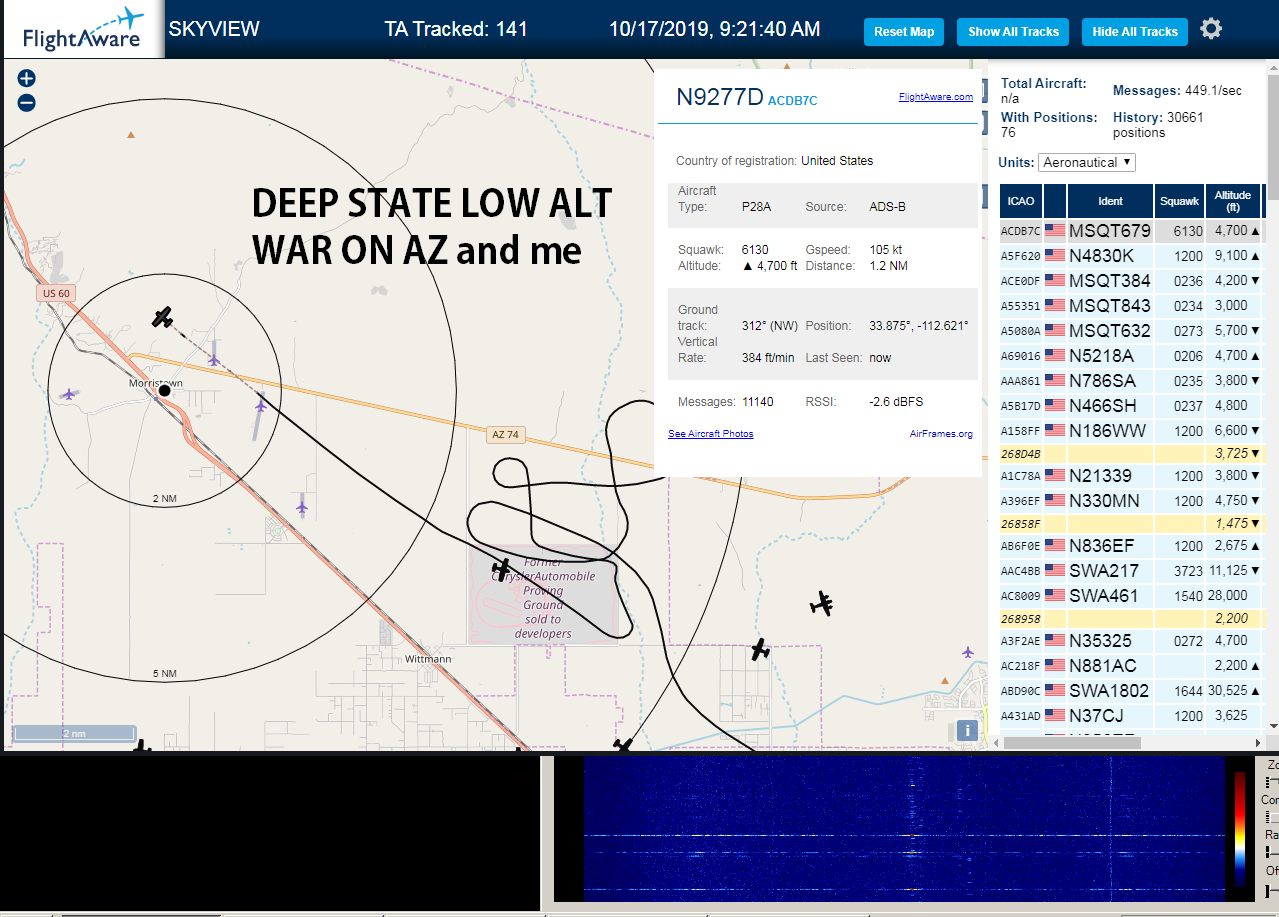
Task: Select N466SH row in aircraft table
Action: pyautogui.click(x=1131, y=406)
